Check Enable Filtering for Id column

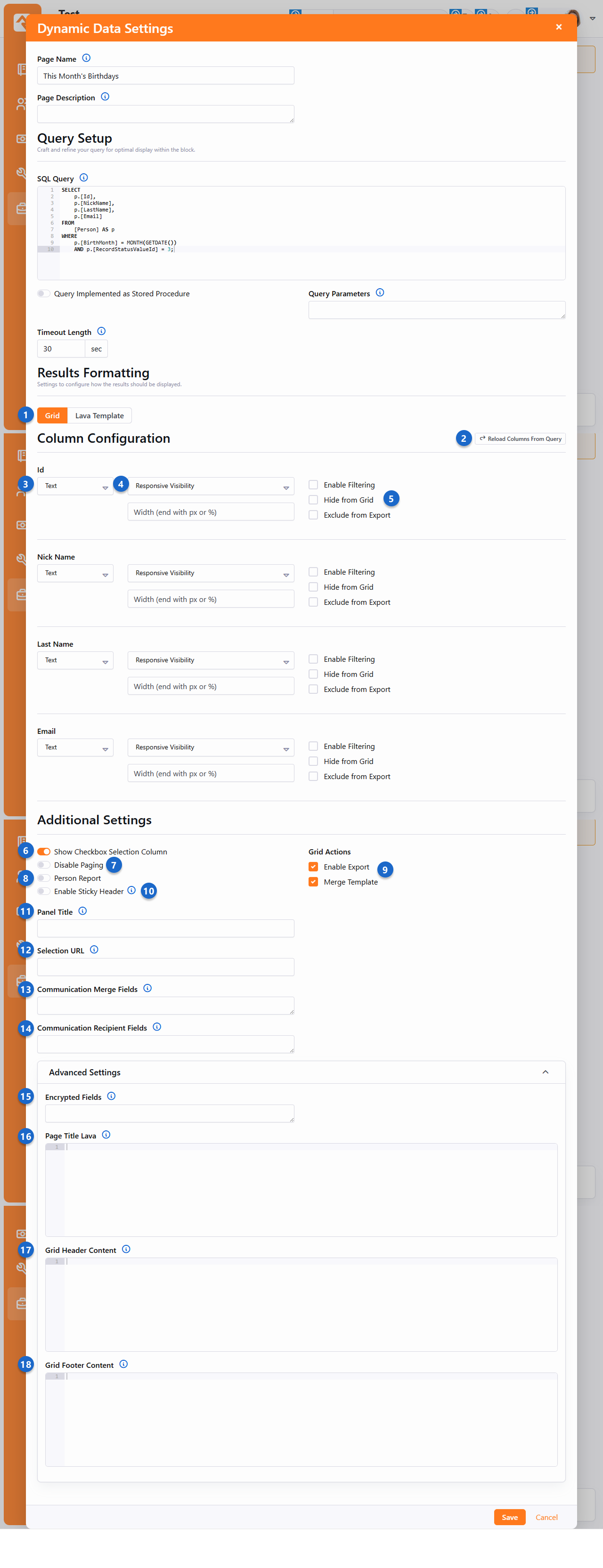[313, 485]
